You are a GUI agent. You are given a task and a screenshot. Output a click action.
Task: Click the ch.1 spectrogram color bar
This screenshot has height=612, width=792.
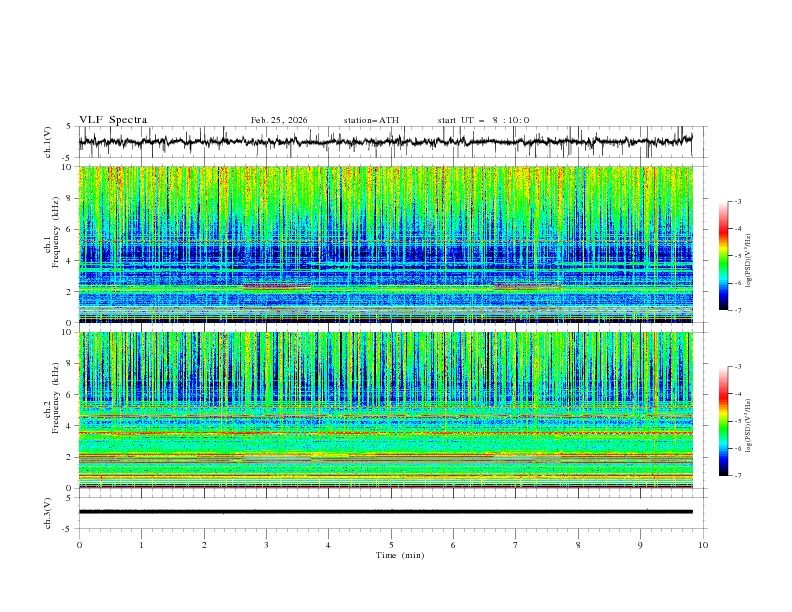point(723,256)
